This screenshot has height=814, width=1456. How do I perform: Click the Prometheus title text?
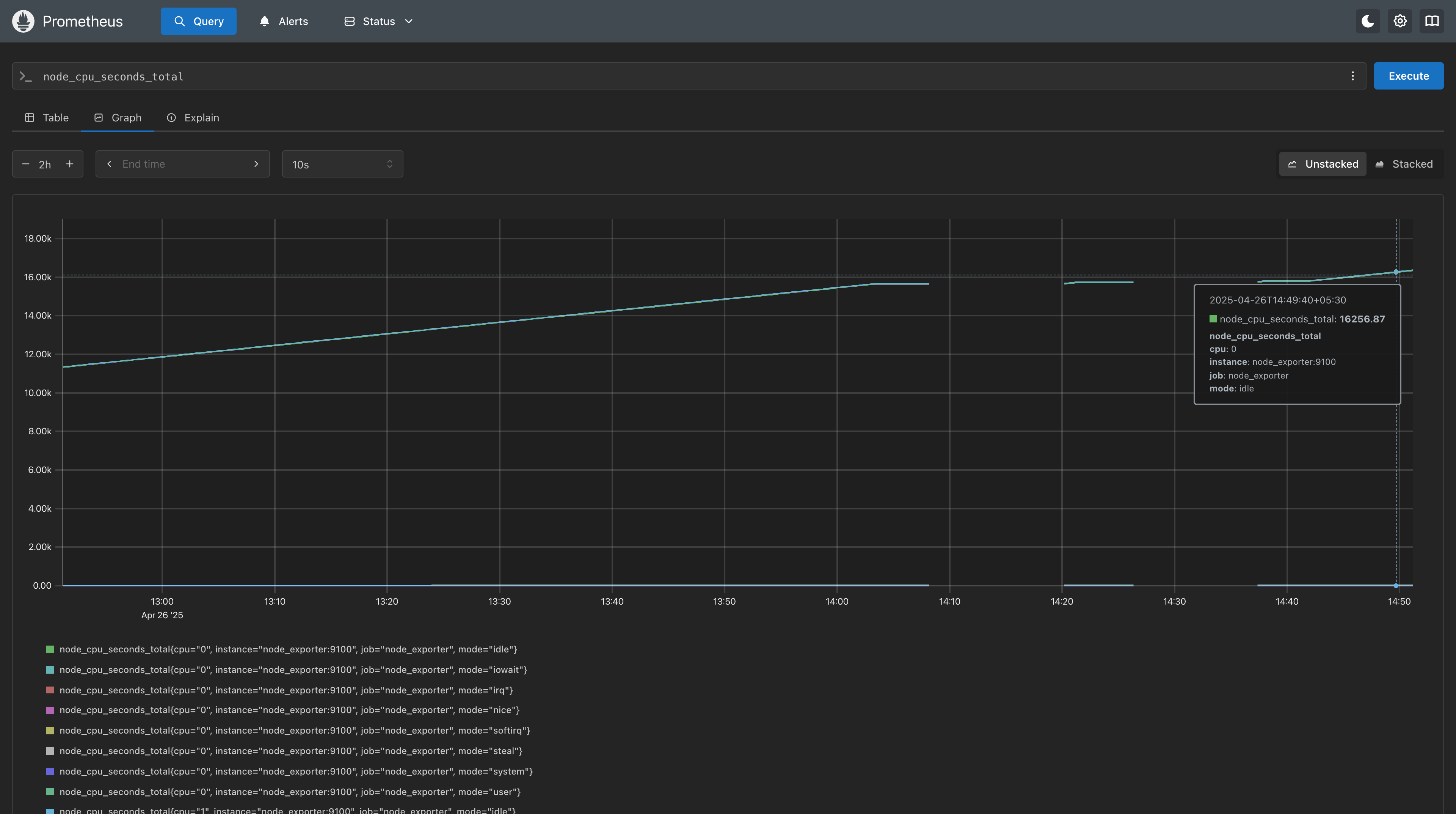point(83,22)
